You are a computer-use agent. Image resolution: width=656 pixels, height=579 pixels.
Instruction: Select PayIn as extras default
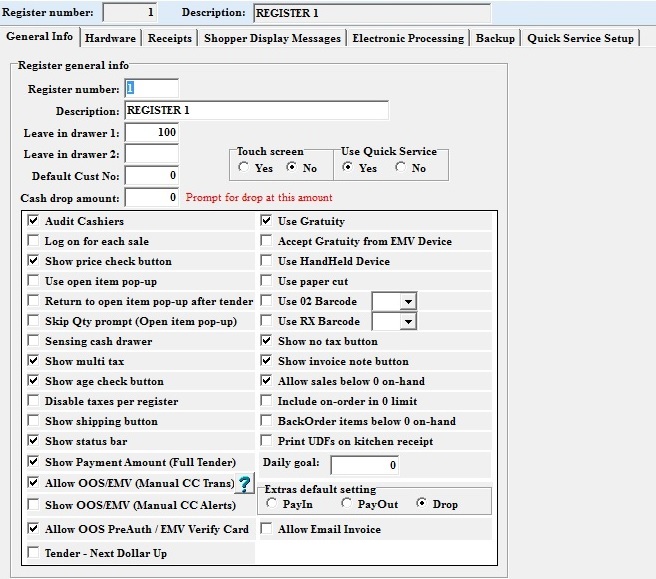coord(270,504)
